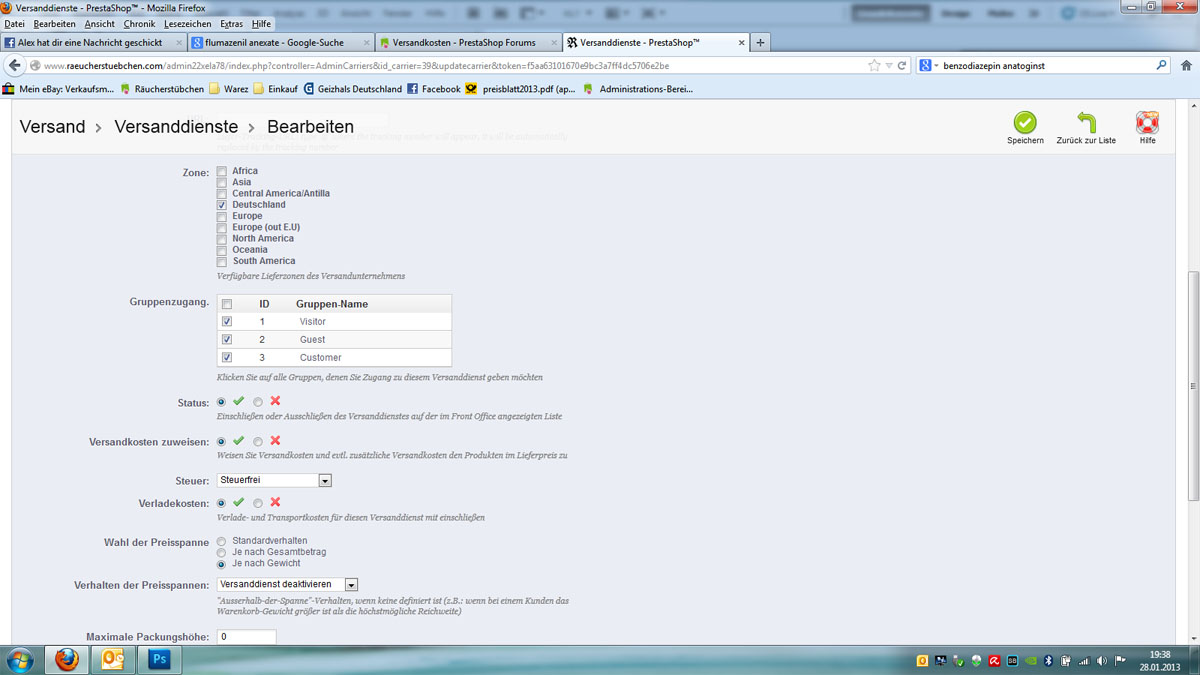Screen dimensions: 1200x675
Task: Open the Geizhals Deutschland bookmark
Action: click(x=352, y=89)
